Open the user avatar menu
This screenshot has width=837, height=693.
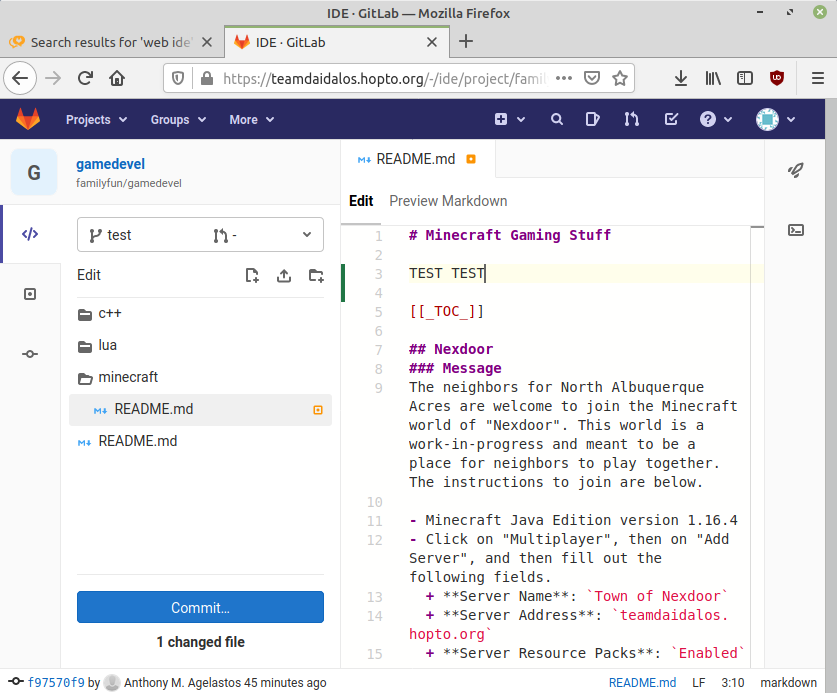(x=775, y=120)
